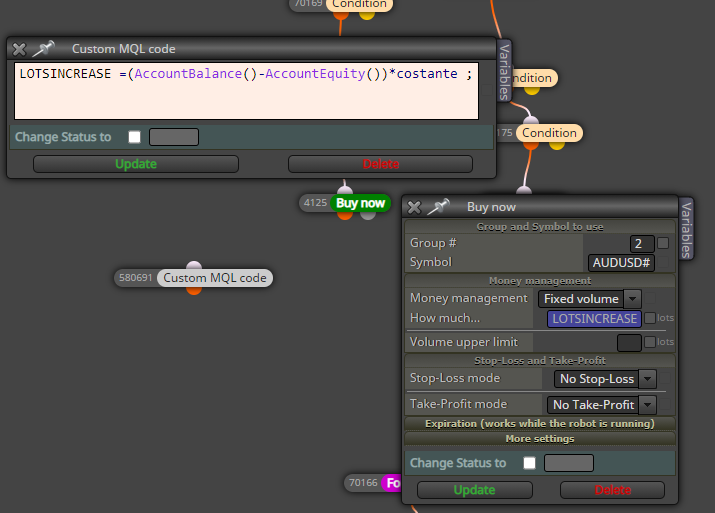Expand the Expiration section

click(x=540, y=424)
